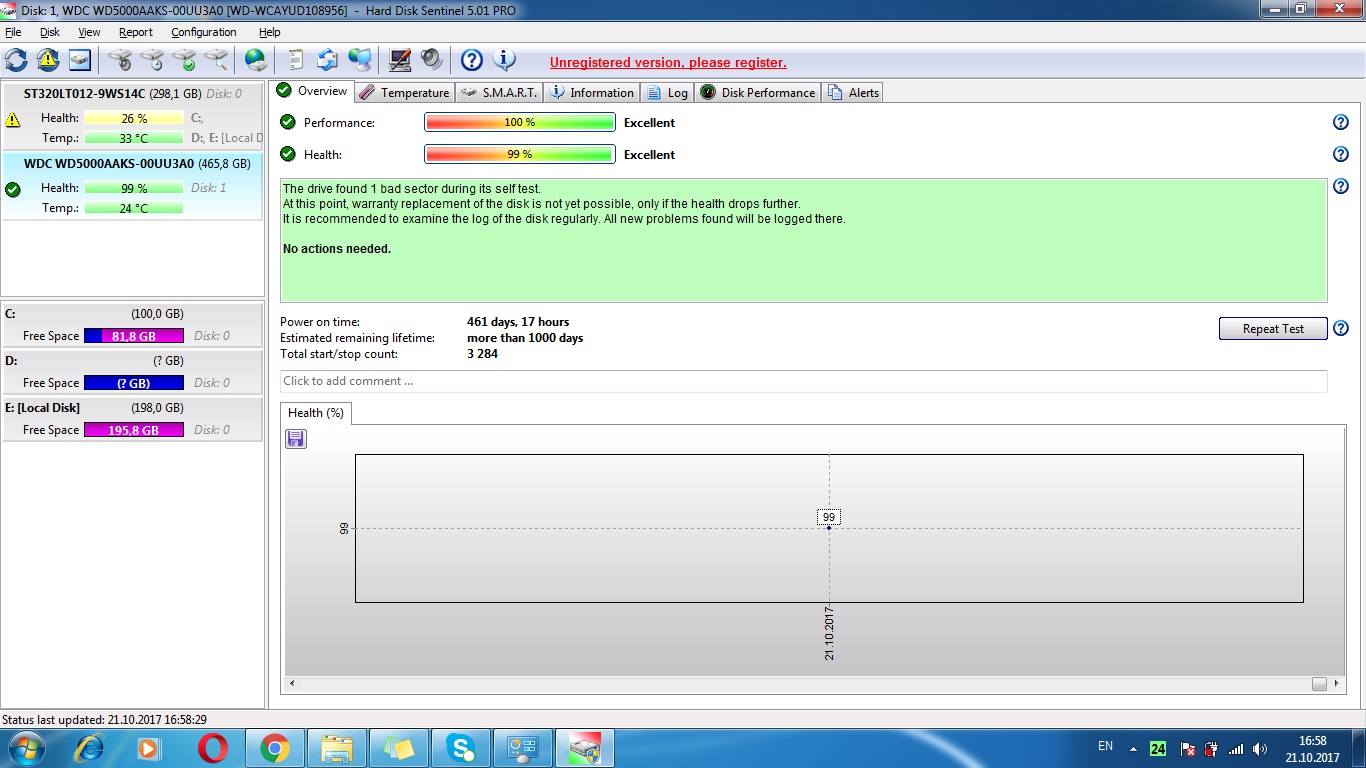Click the Unregistered version register link

point(668,62)
